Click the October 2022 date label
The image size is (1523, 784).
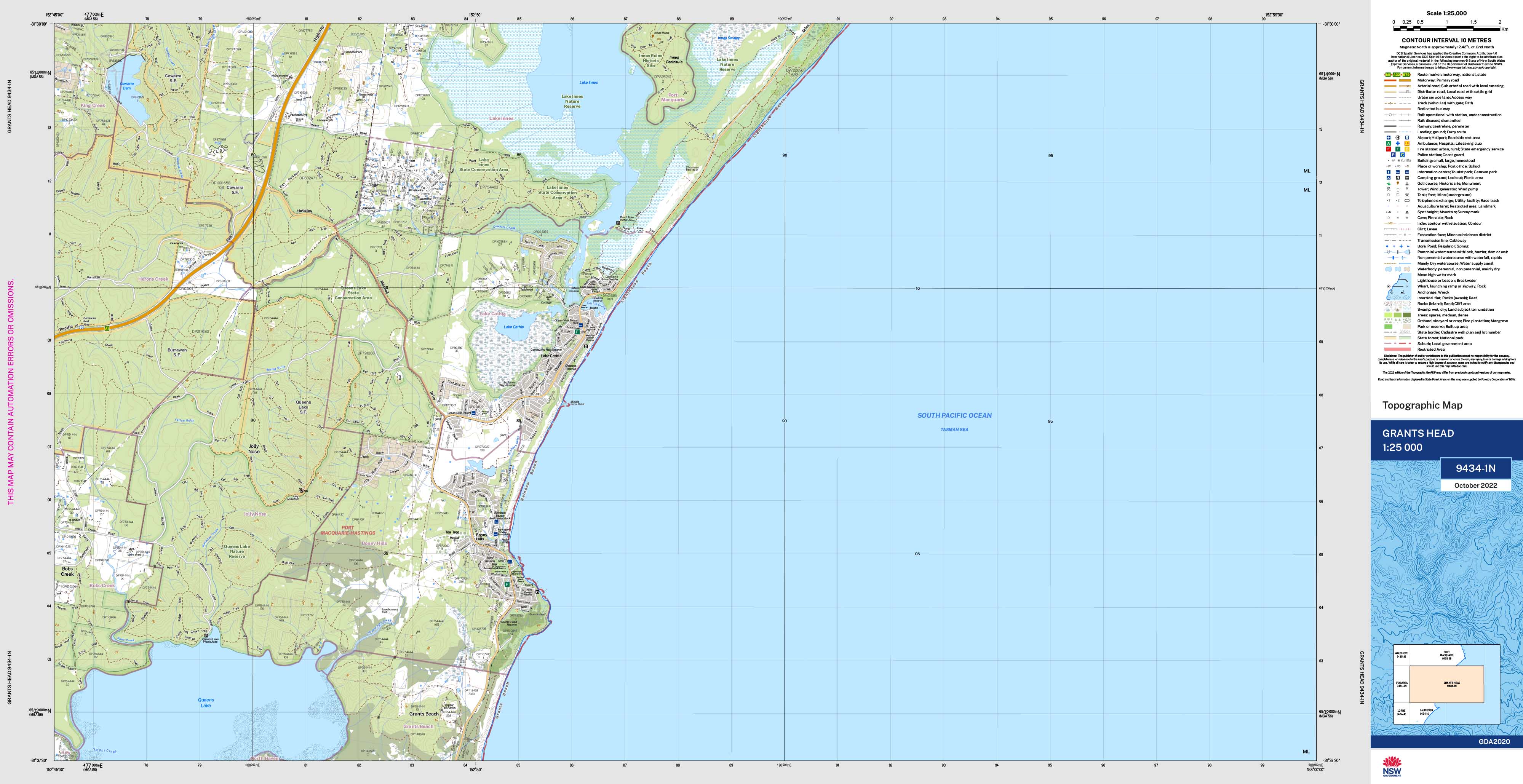[x=1475, y=485]
